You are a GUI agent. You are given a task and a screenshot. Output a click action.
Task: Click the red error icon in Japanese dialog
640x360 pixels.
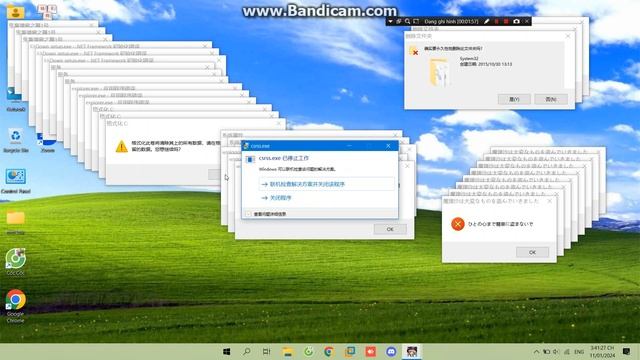pos(458,224)
